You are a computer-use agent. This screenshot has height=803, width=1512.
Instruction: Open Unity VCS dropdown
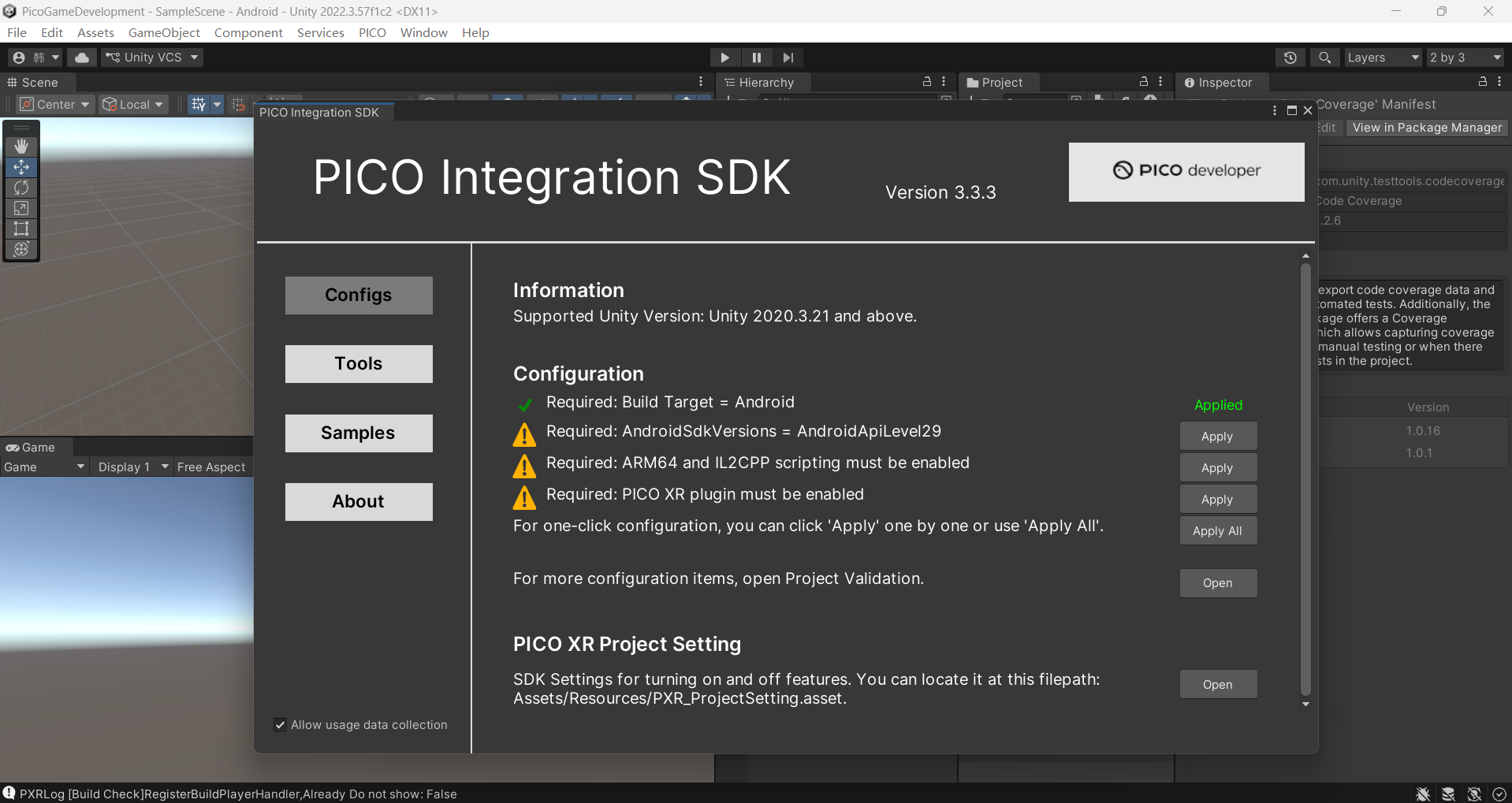coord(152,58)
